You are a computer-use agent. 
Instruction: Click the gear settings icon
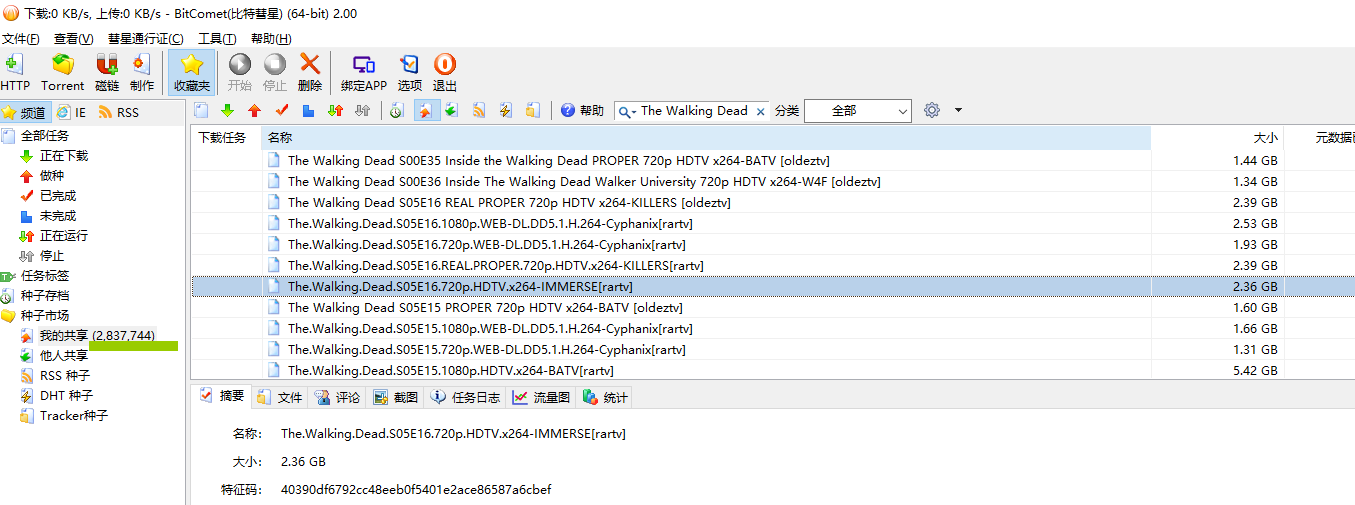point(932,110)
